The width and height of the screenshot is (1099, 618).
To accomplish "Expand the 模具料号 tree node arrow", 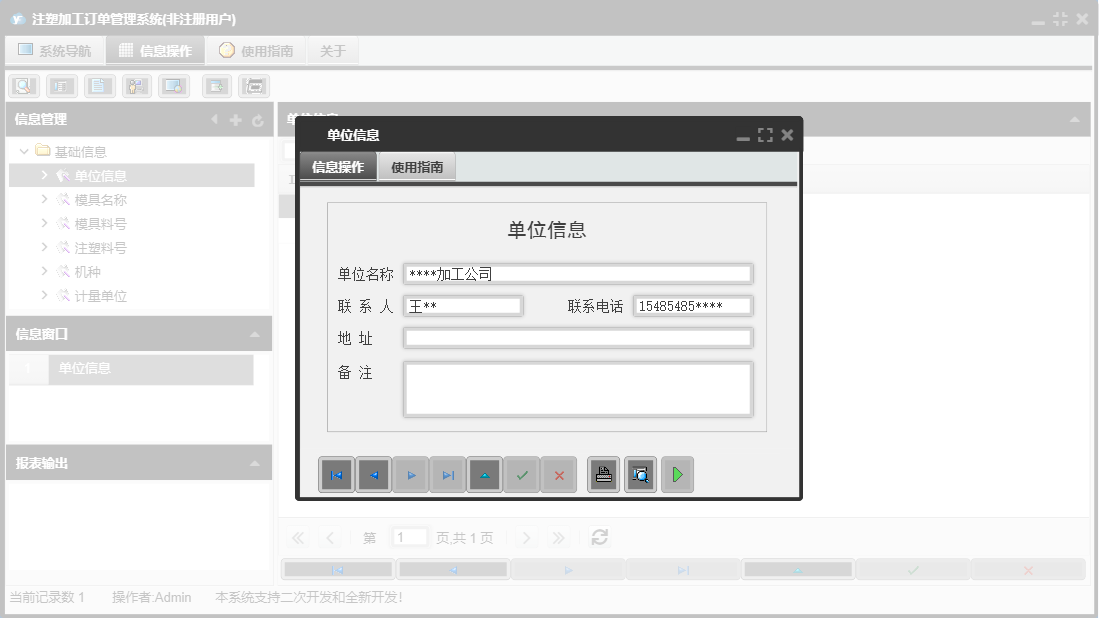I will [x=44, y=223].
